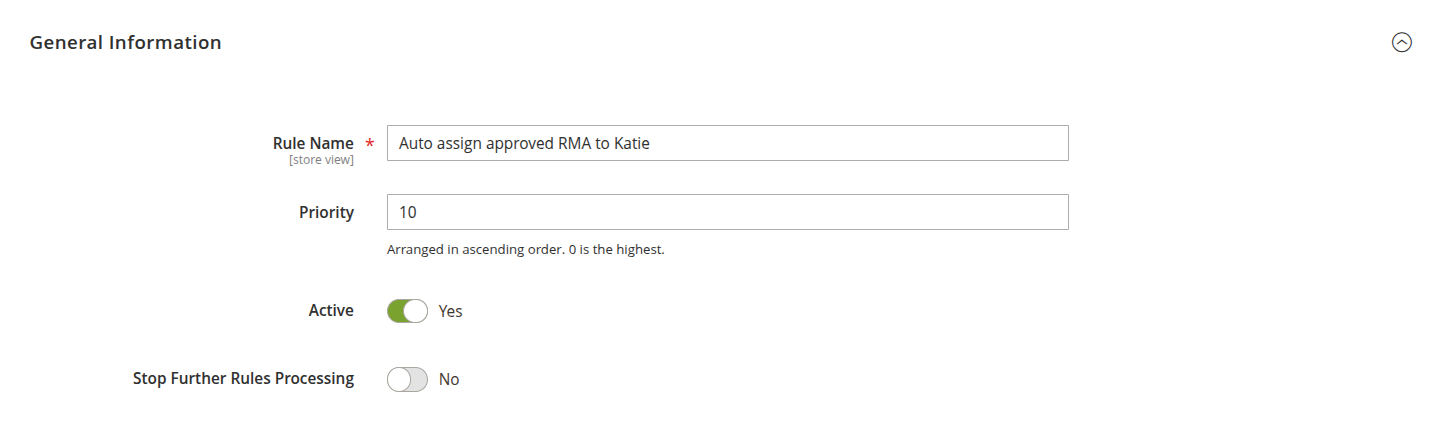The image size is (1443, 427).
Task: Place cursor after value 10 in Priority
Action: [418, 212]
